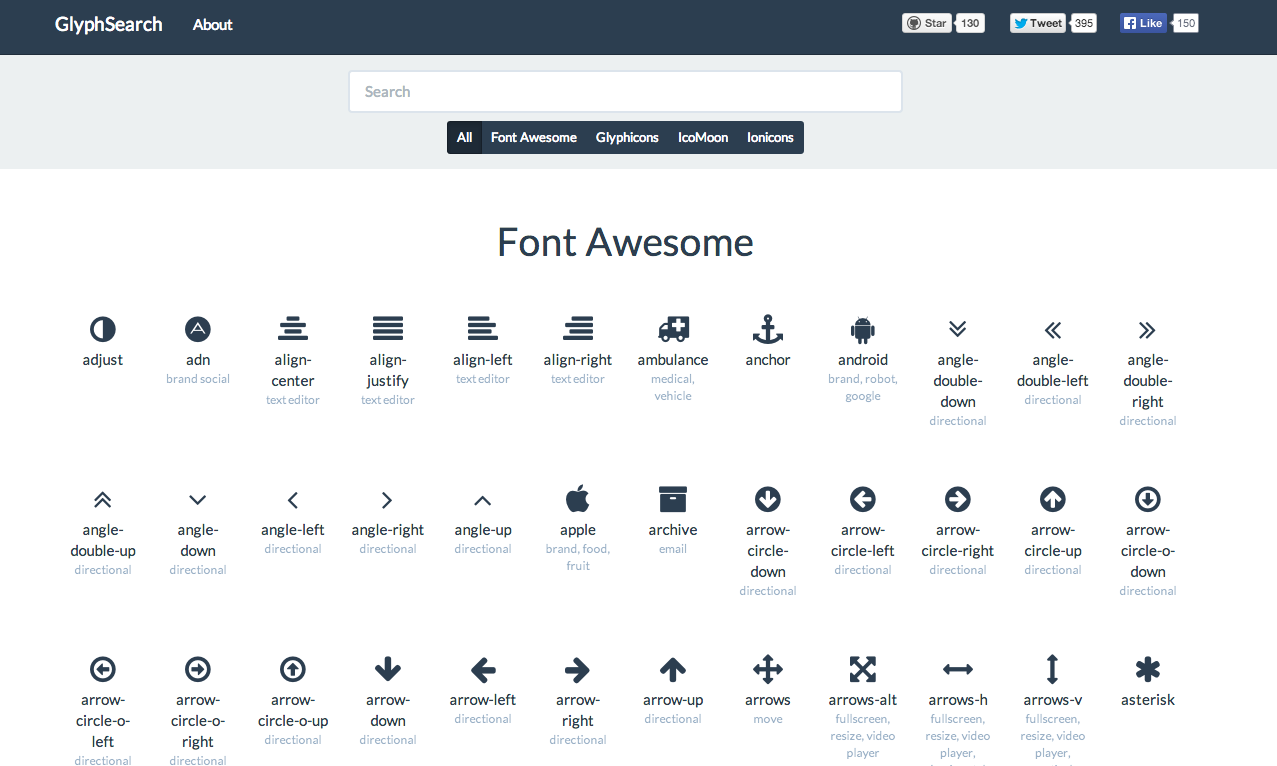Pick the arrow-right icon

[x=578, y=669]
